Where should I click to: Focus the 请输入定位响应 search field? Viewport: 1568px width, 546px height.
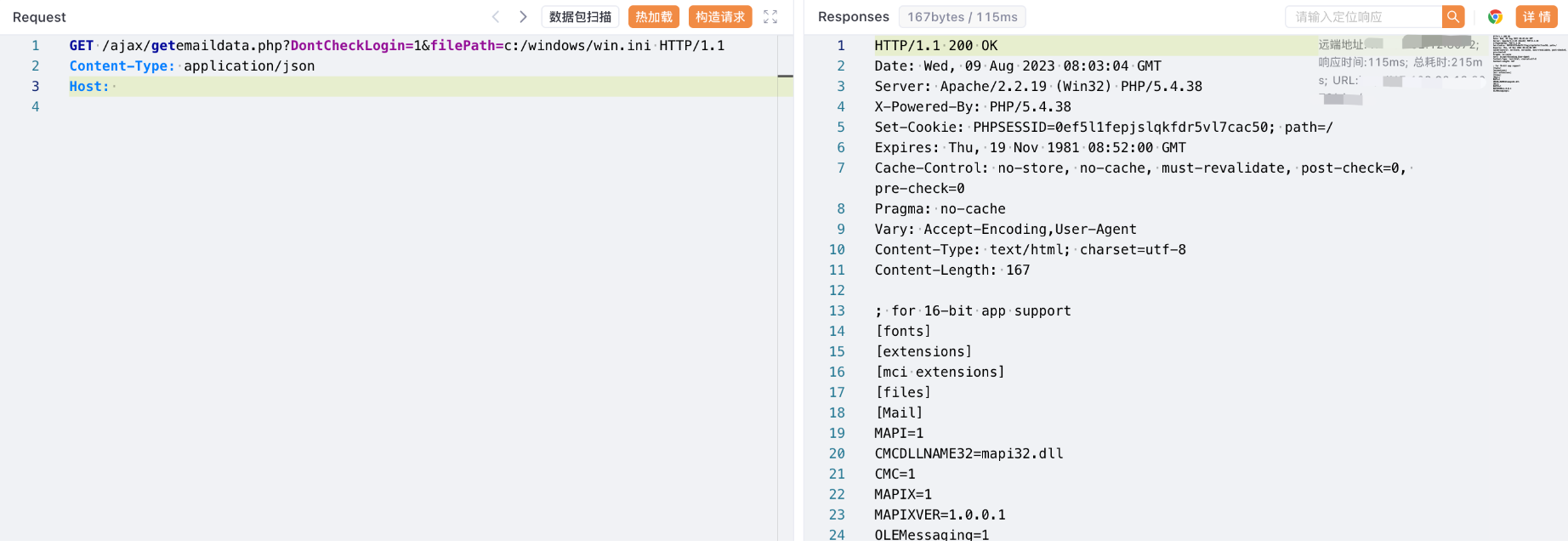click(1363, 17)
